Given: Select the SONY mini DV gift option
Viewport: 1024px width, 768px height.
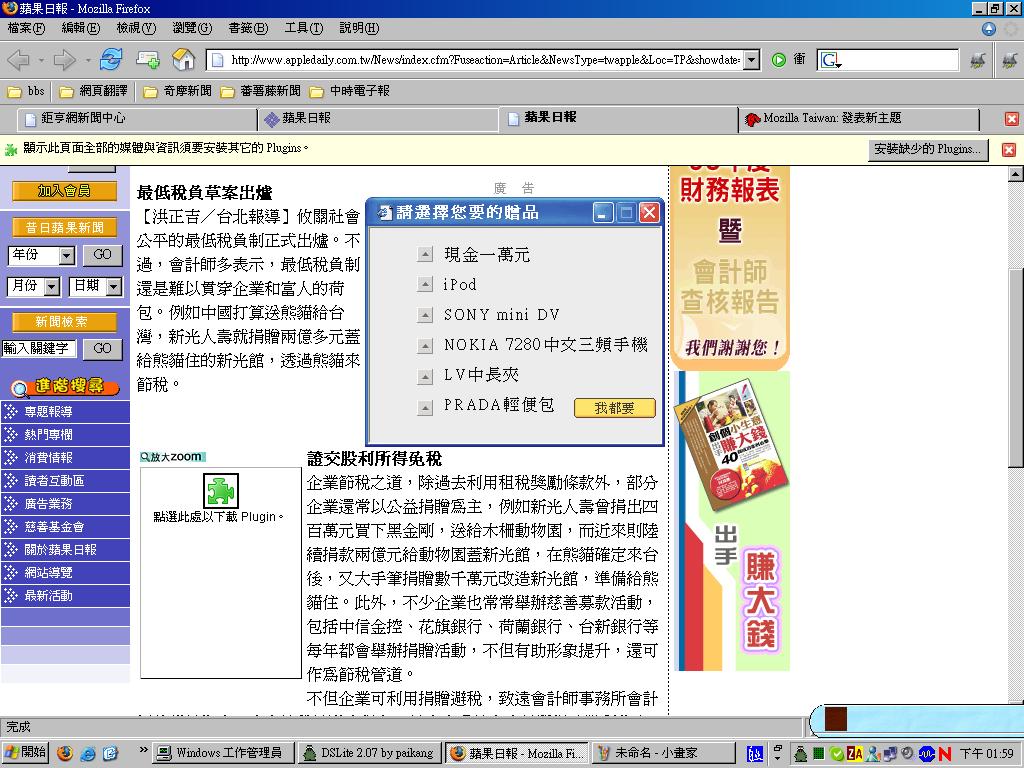Looking at the screenshot, I should [x=425, y=315].
